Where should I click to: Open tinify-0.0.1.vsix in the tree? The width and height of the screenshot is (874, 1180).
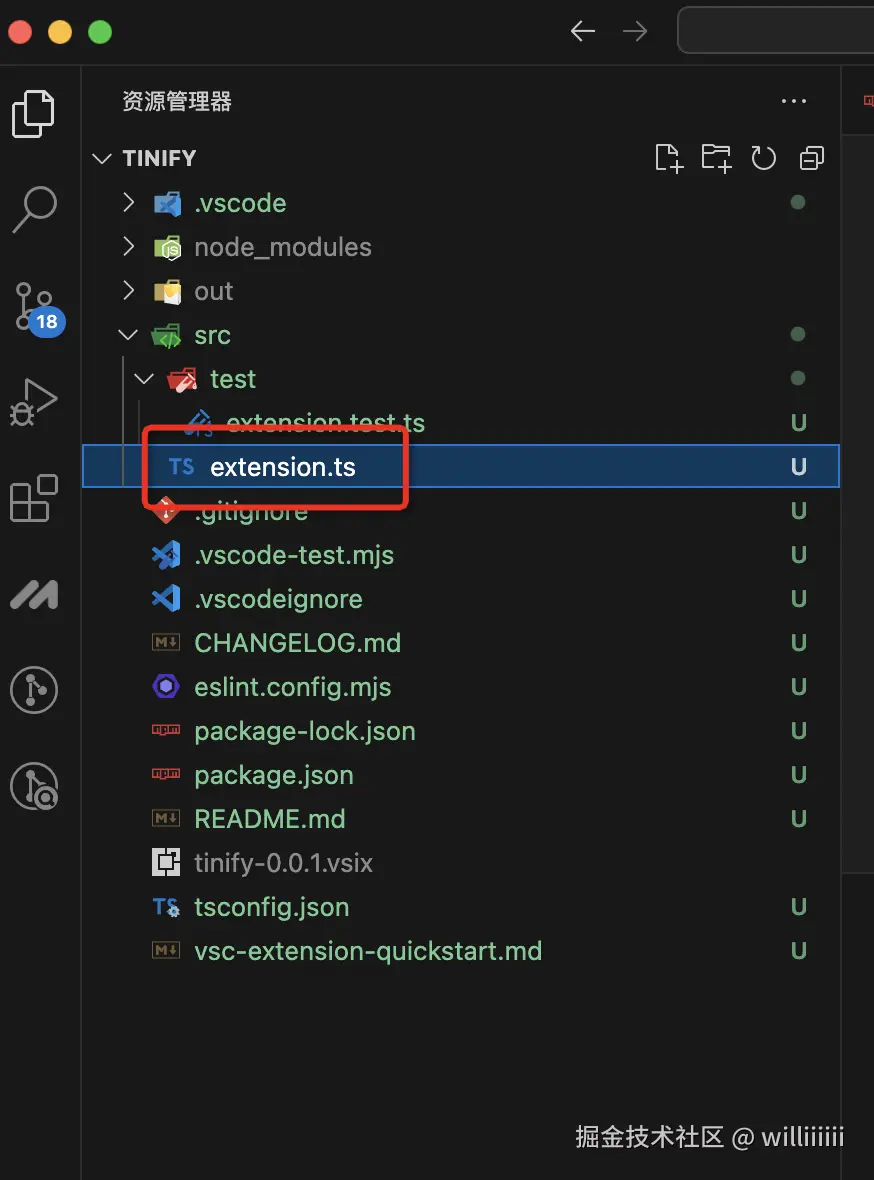283,863
